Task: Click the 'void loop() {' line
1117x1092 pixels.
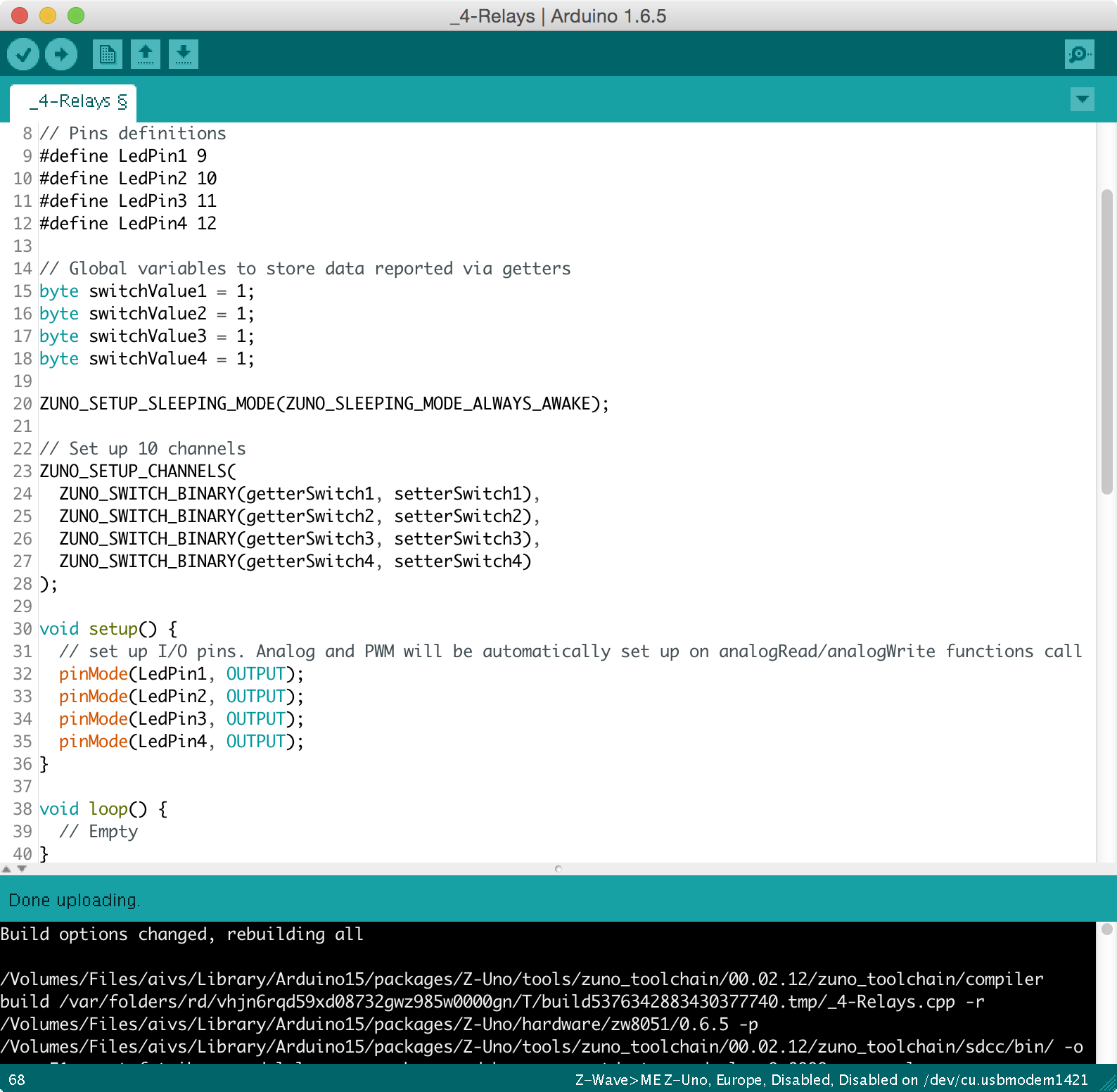Action: pyautogui.click(x=103, y=808)
